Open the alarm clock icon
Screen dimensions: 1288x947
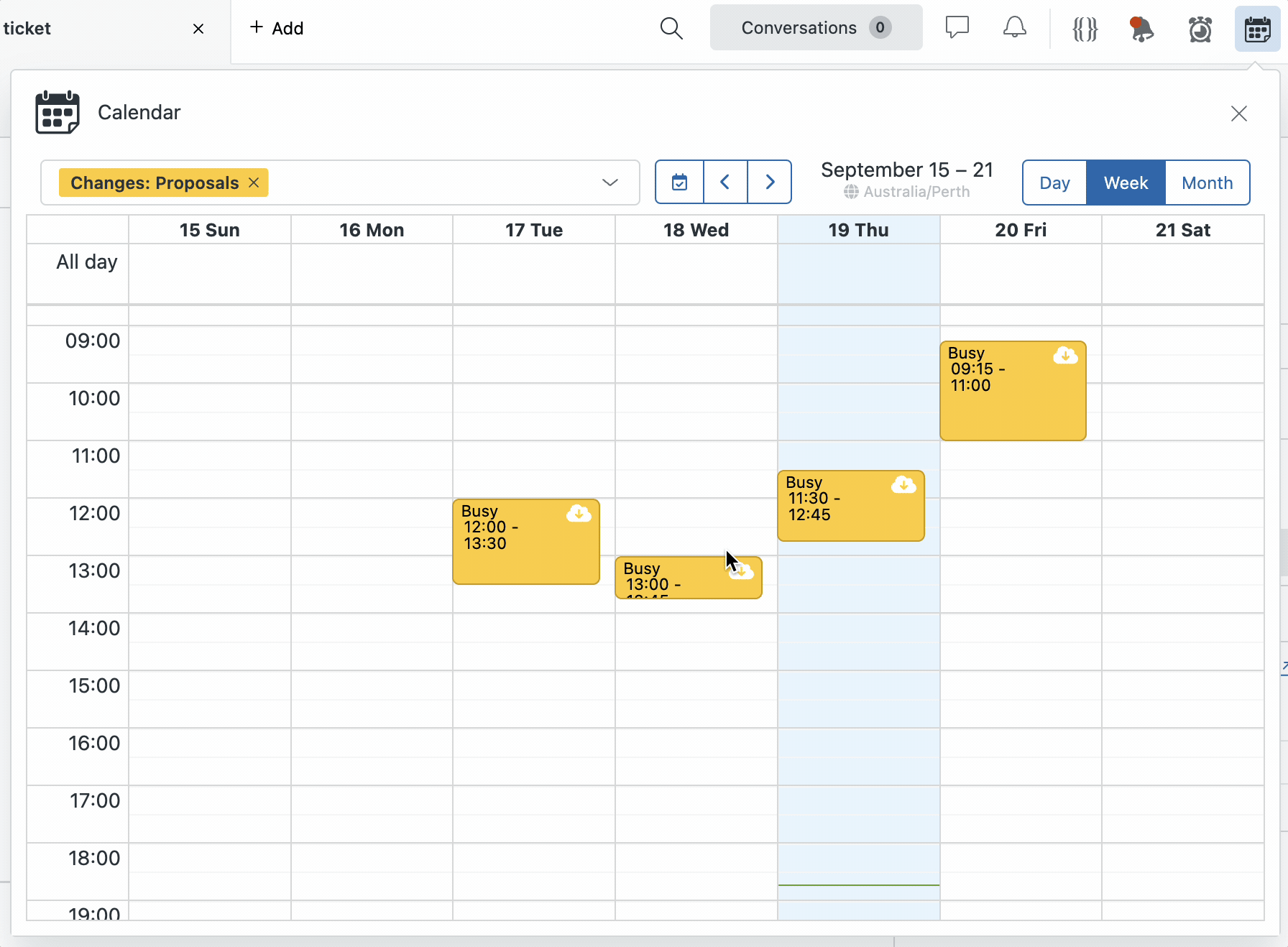tap(1200, 29)
